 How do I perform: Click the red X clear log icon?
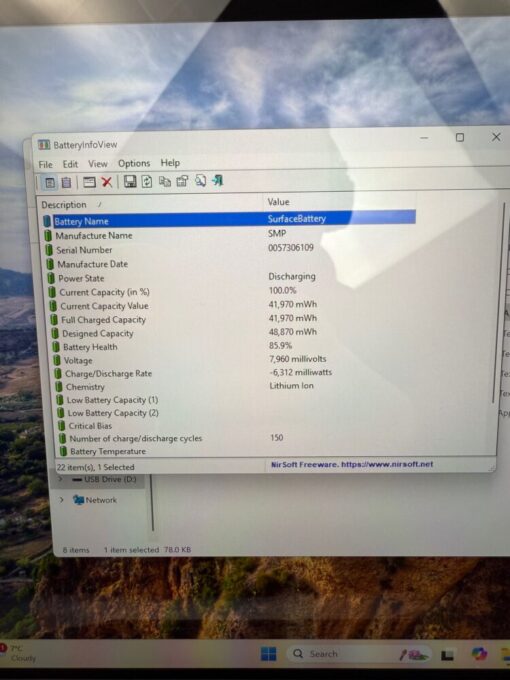107,182
